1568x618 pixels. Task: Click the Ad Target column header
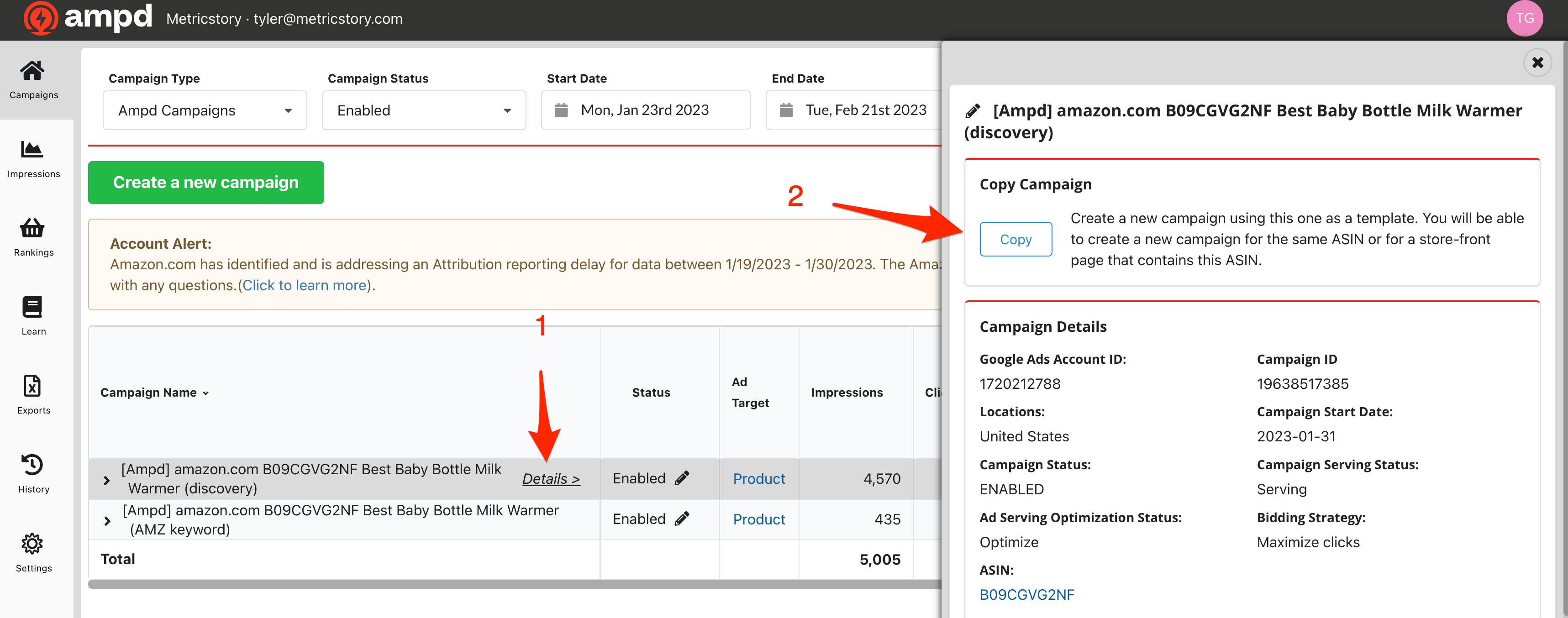[x=750, y=393]
